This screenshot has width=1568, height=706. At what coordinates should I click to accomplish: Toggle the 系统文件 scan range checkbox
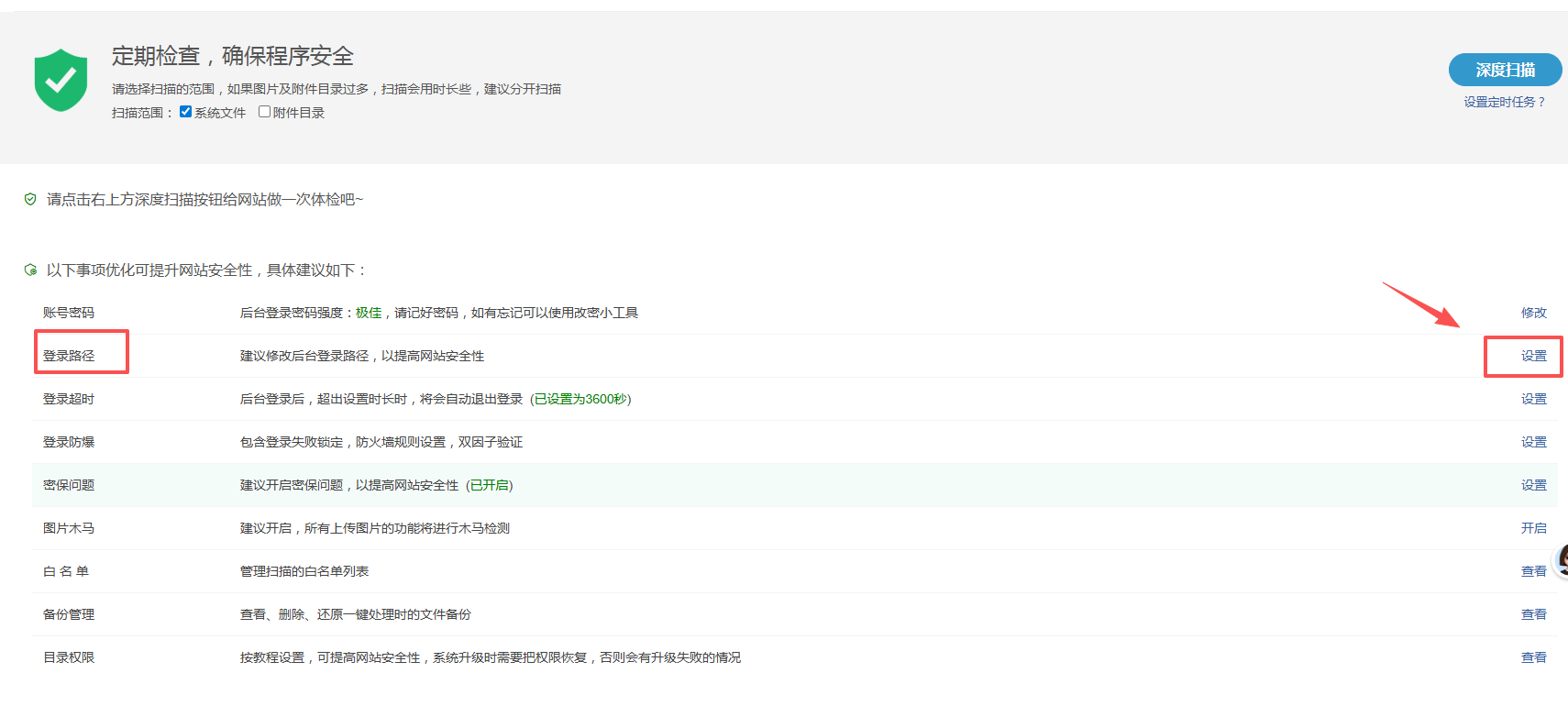[x=186, y=112]
